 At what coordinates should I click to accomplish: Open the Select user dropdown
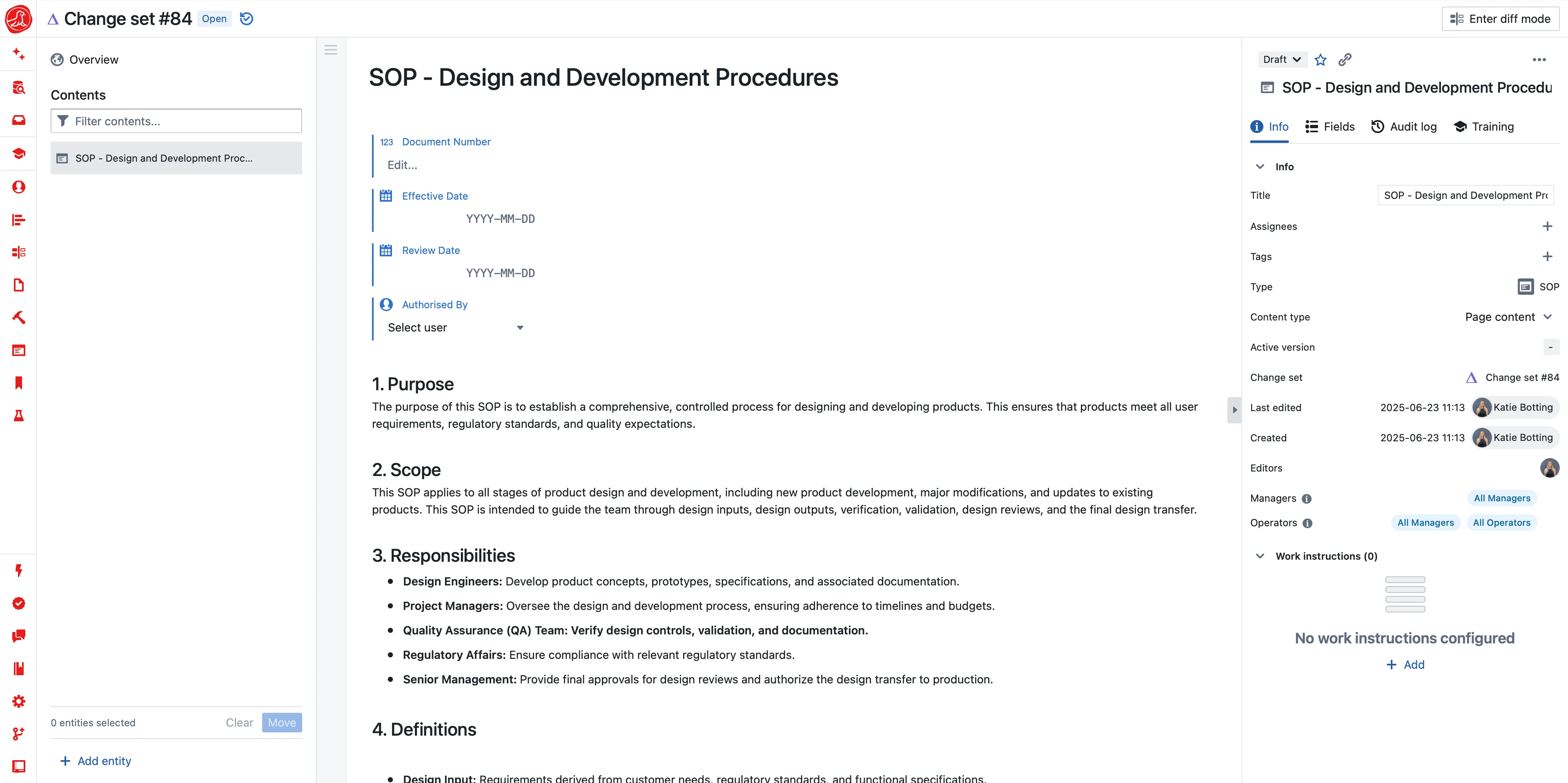[x=455, y=328]
